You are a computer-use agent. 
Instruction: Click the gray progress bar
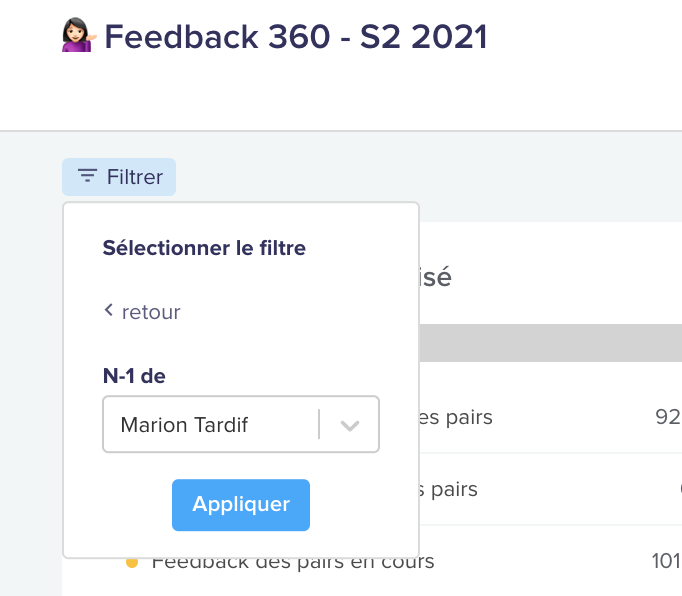pyautogui.click(x=551, y=343)
